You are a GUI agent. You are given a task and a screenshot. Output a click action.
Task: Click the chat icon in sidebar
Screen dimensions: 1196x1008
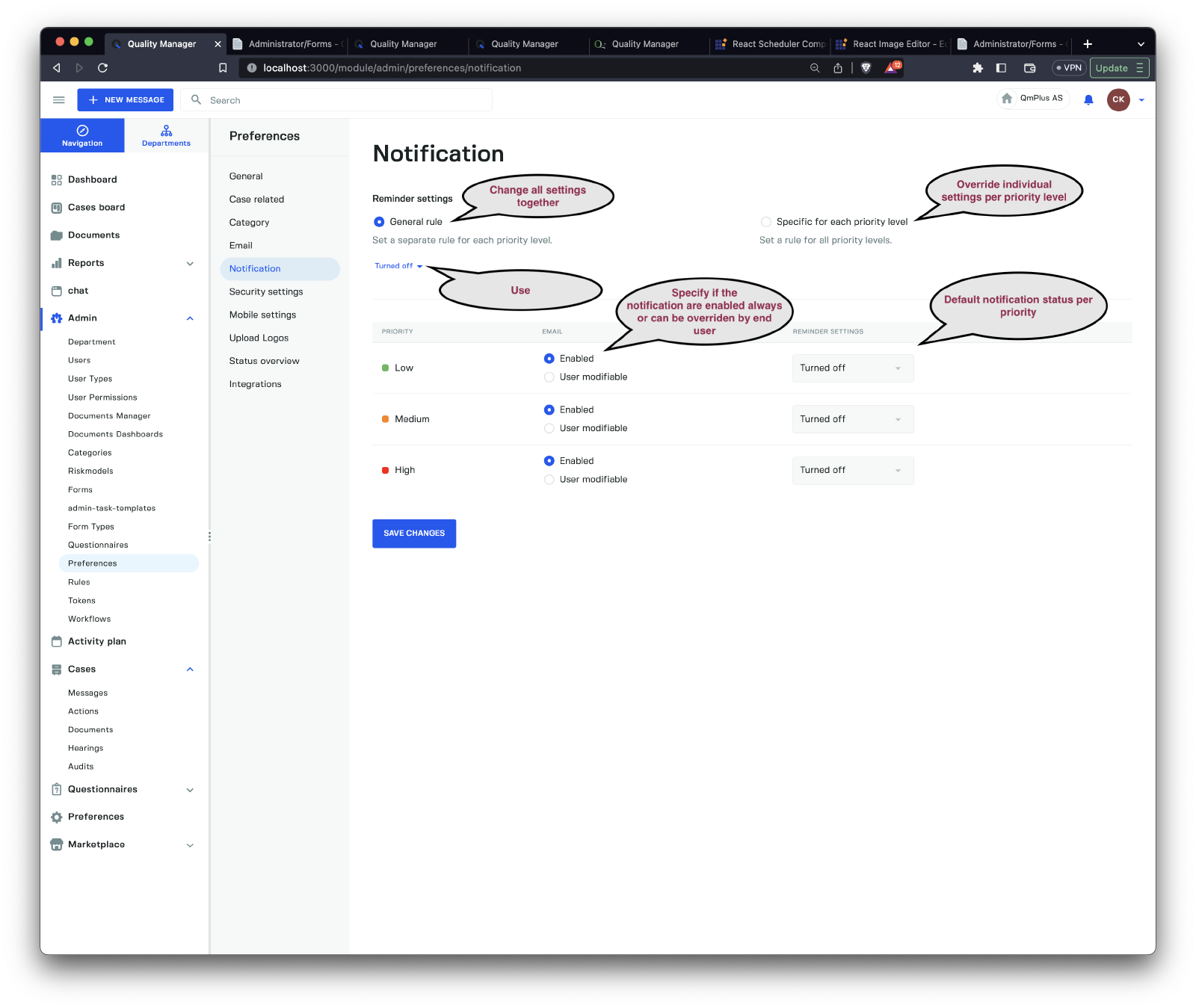pyautogui.click(x=56, y=291)
